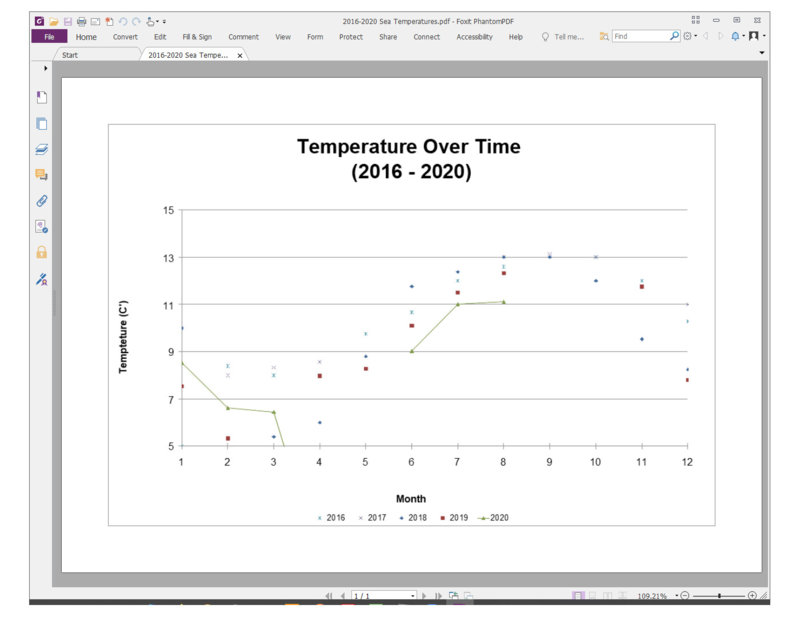This screenshot has width=800, height=617.
Task: Open the Pages thumbnails panel
Action: point(42,124)
